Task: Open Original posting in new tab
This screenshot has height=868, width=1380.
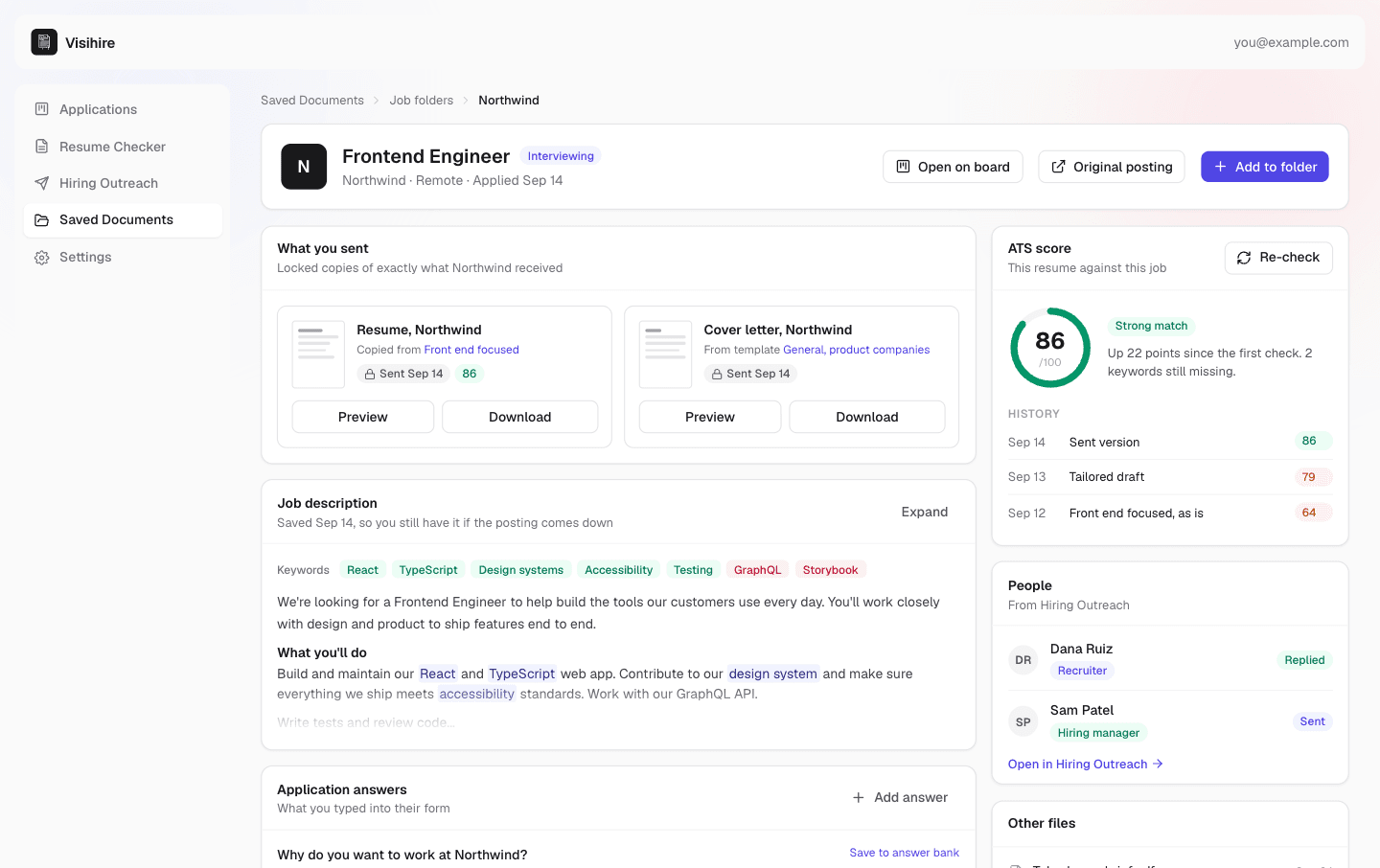Action: (x=1112, y=167)
